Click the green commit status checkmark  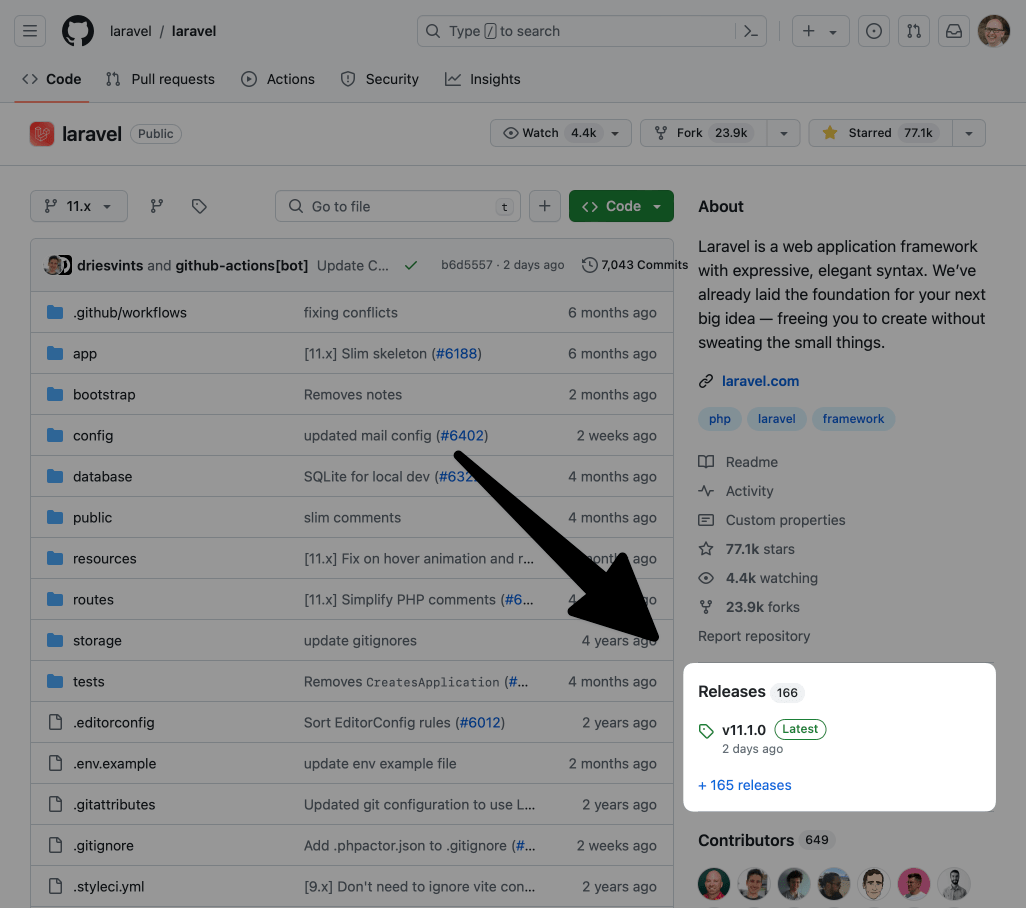411,265
